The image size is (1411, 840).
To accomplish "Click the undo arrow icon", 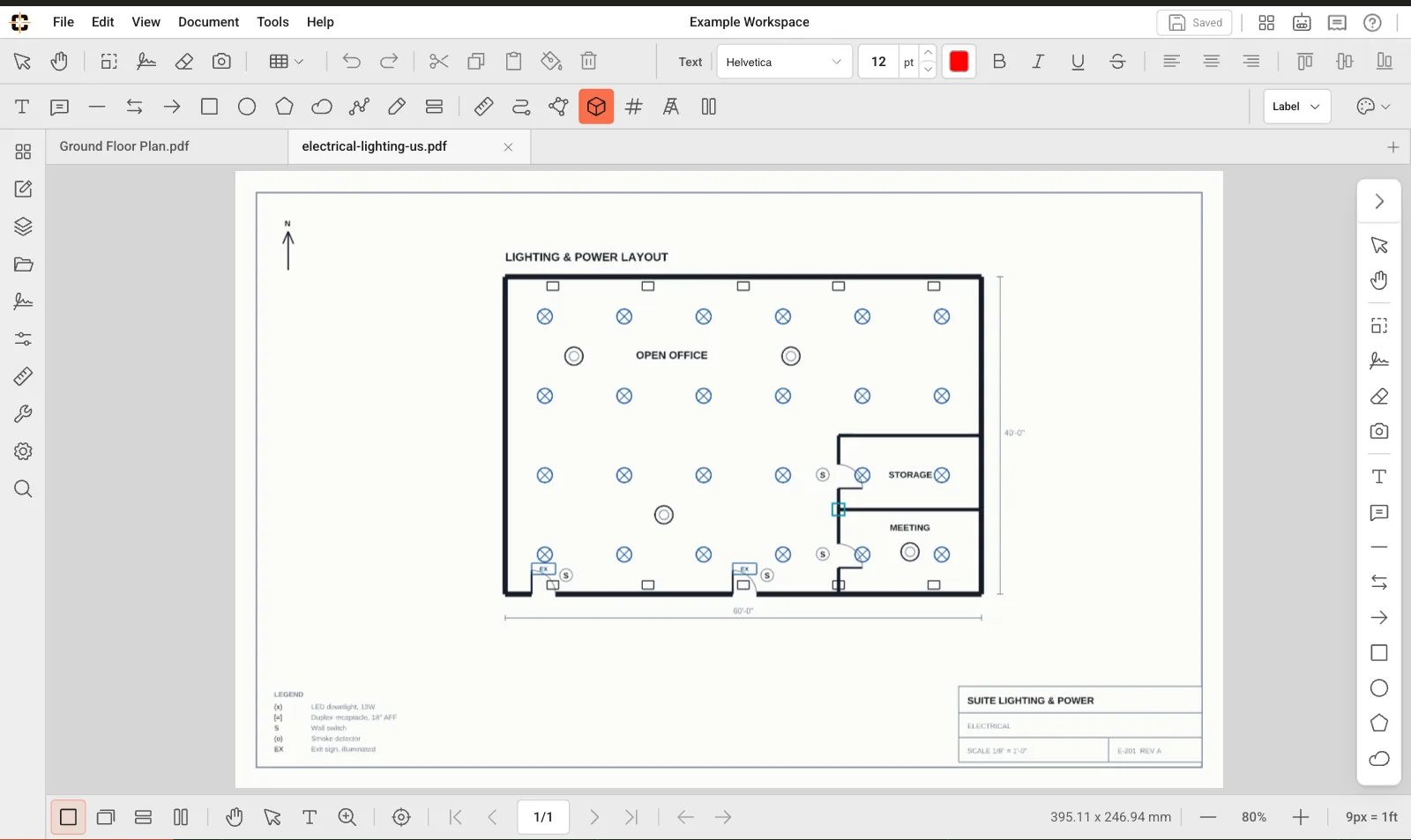I will point(352,62).
